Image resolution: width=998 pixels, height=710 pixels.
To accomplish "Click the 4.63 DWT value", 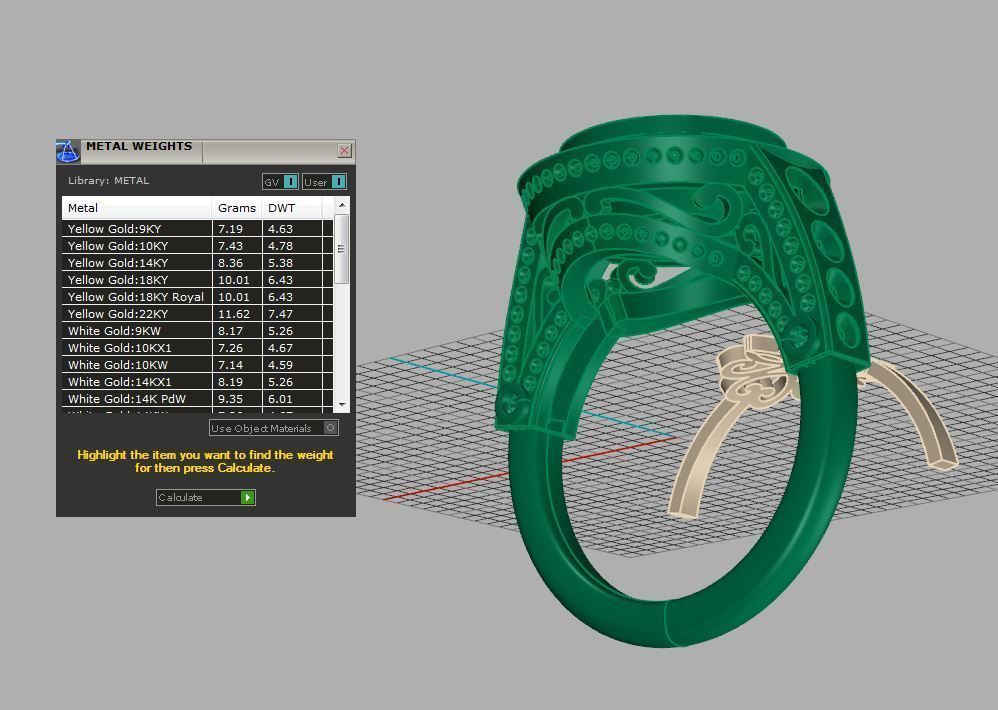I will 280,229.
